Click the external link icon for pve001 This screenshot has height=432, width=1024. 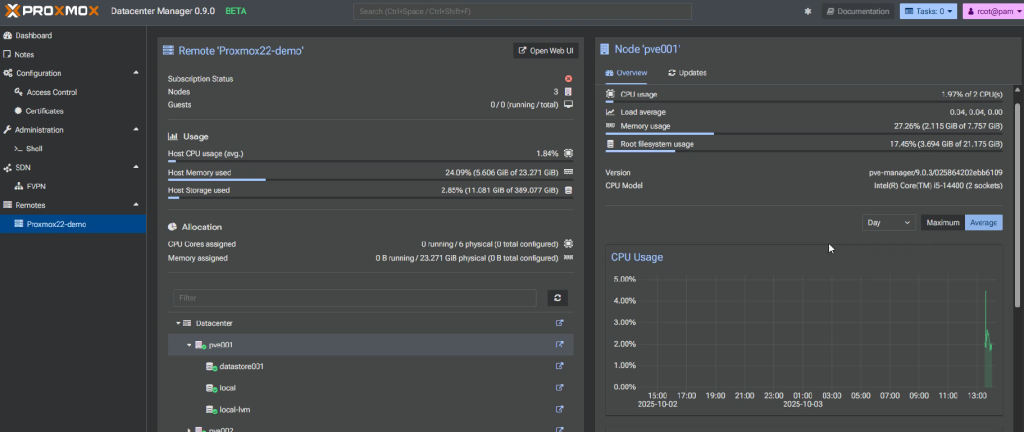pyautogui.click(x=560, y=345)
